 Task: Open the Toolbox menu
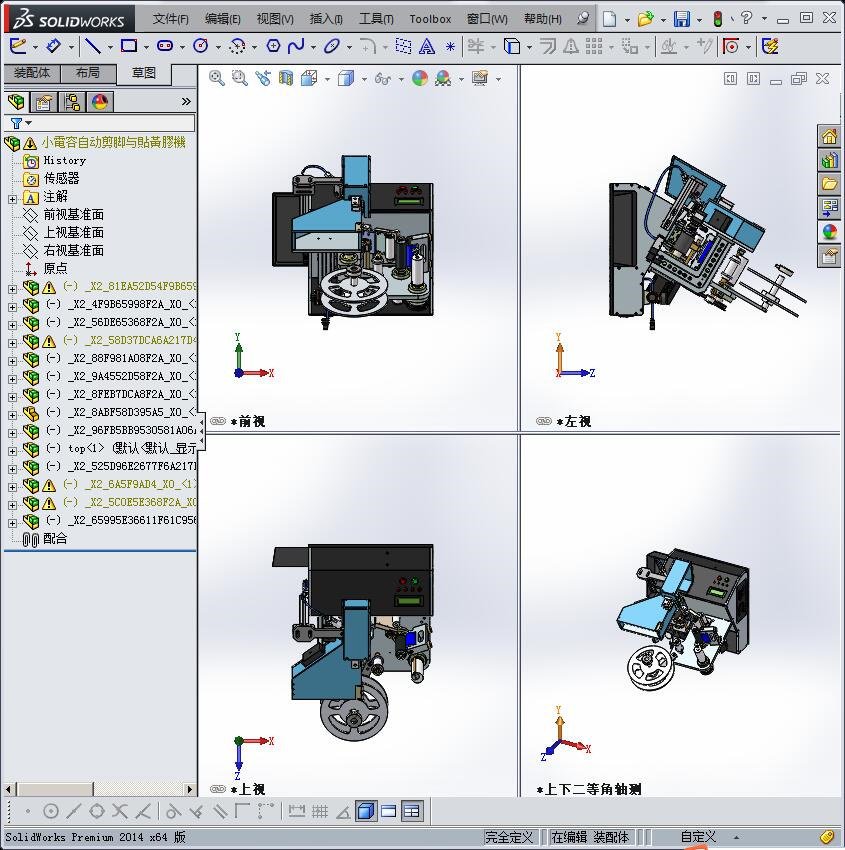430,19
